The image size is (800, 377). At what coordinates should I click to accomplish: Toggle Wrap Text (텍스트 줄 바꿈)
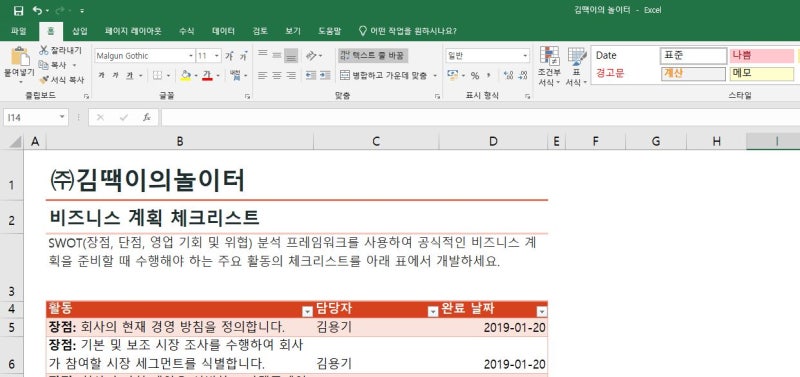[x=373, y=55]
